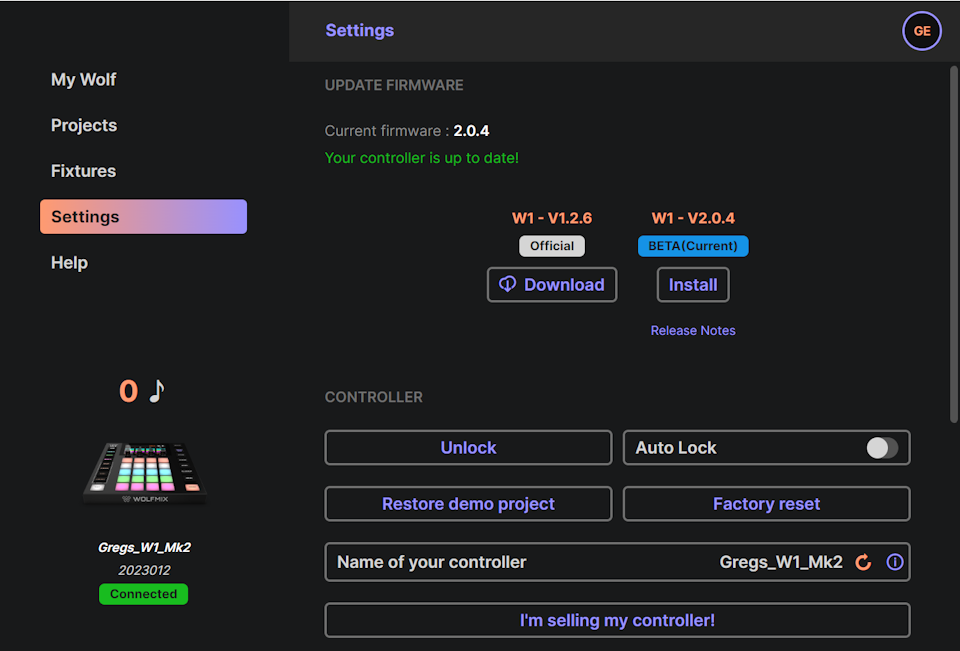Click the green Connected status badge

coord(143,594)
